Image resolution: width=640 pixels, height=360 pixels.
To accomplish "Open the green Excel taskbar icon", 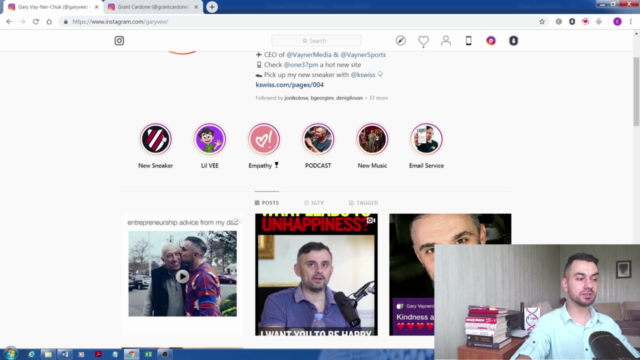I will 148,354.
